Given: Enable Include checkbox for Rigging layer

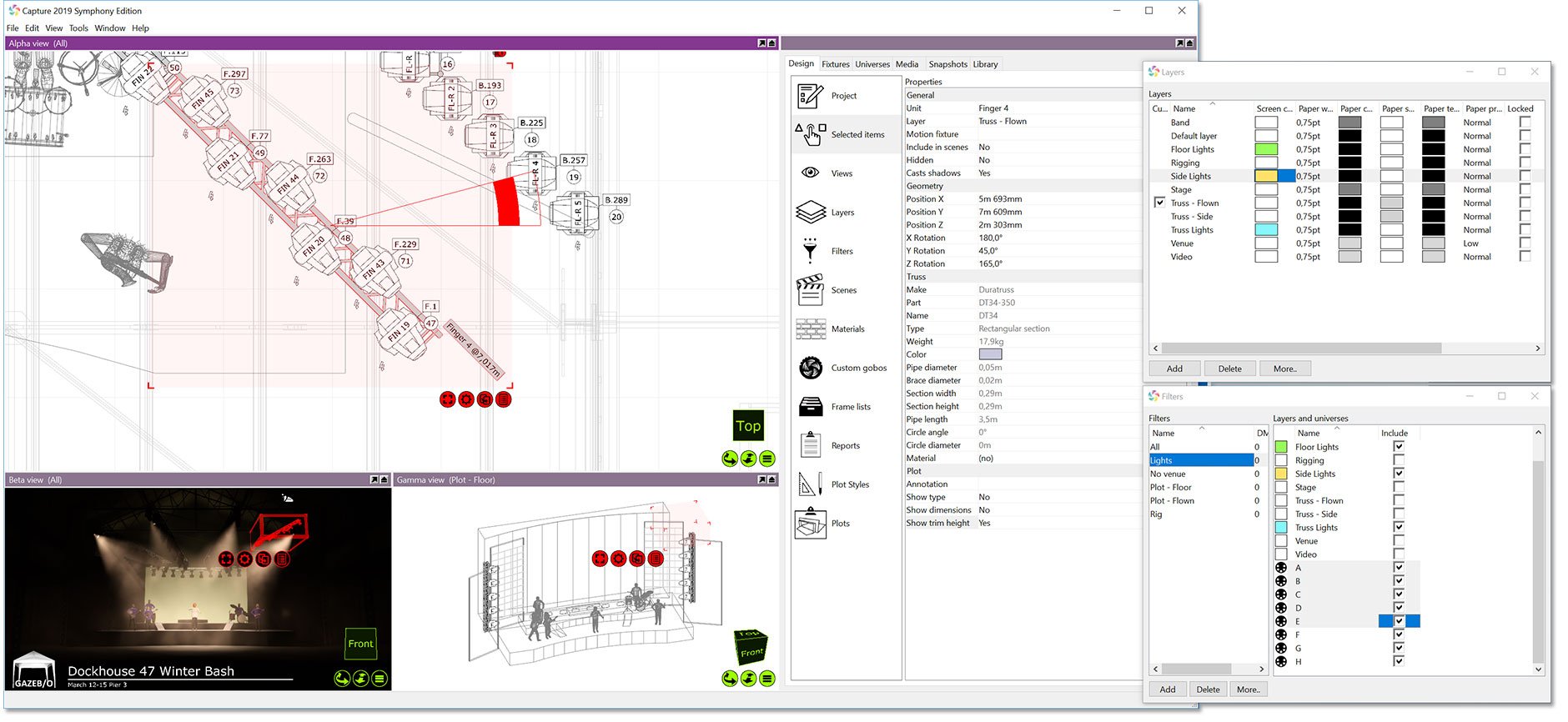Looking at the screenshot, I should pos(1399,460).
